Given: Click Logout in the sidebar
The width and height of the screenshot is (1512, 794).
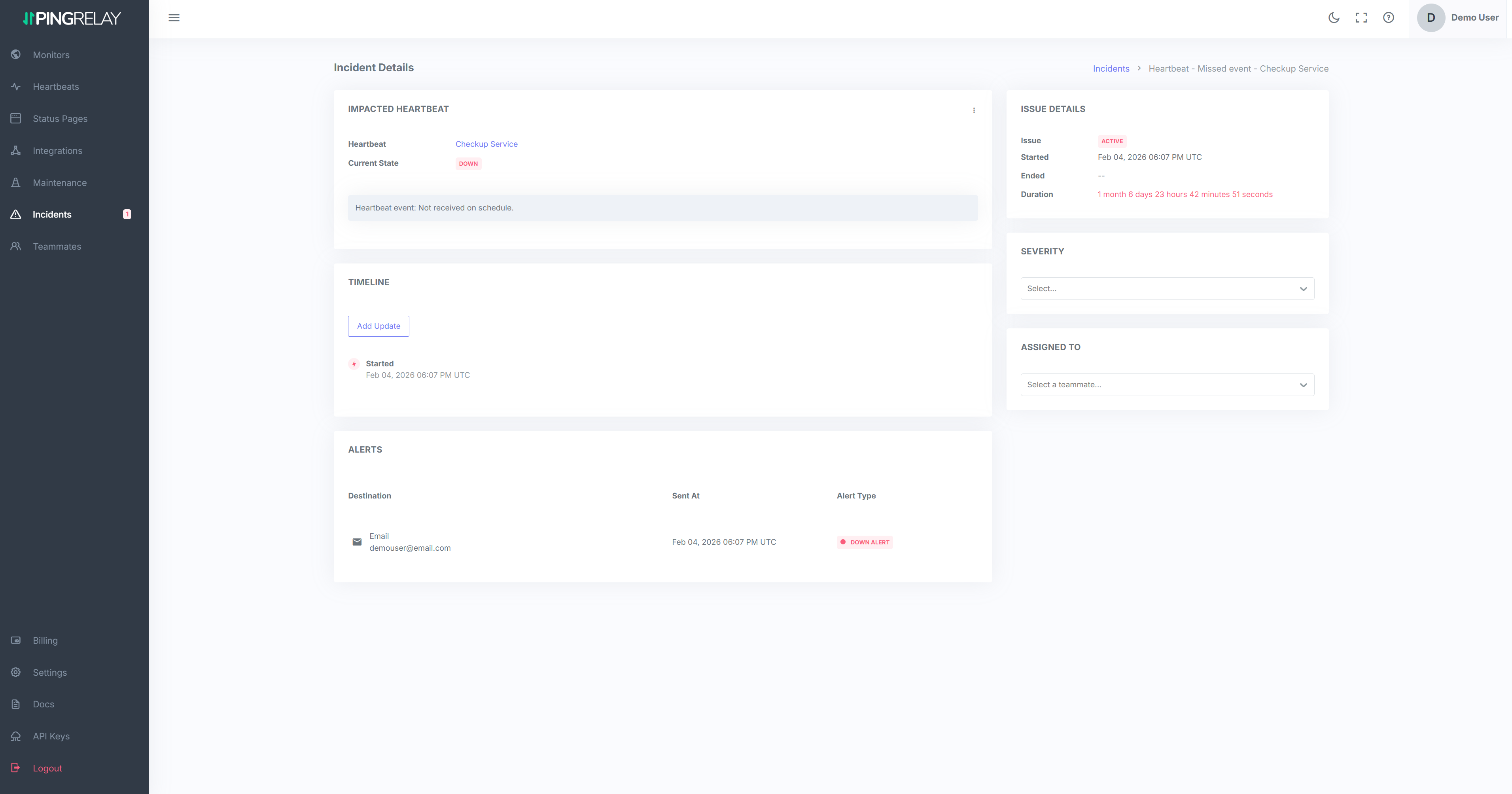Looking at the screenshot, I should [47, 768].
